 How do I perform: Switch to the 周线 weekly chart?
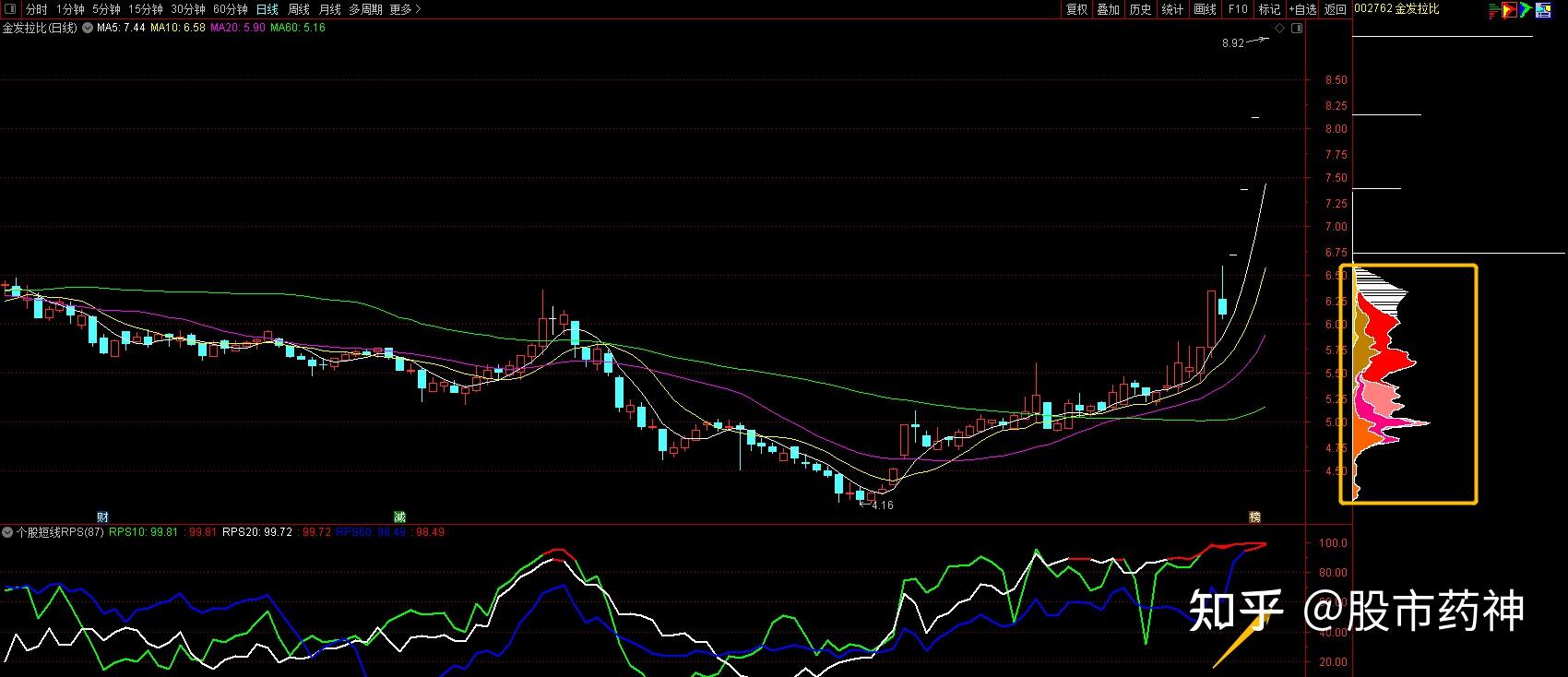(x=299, y=9)
